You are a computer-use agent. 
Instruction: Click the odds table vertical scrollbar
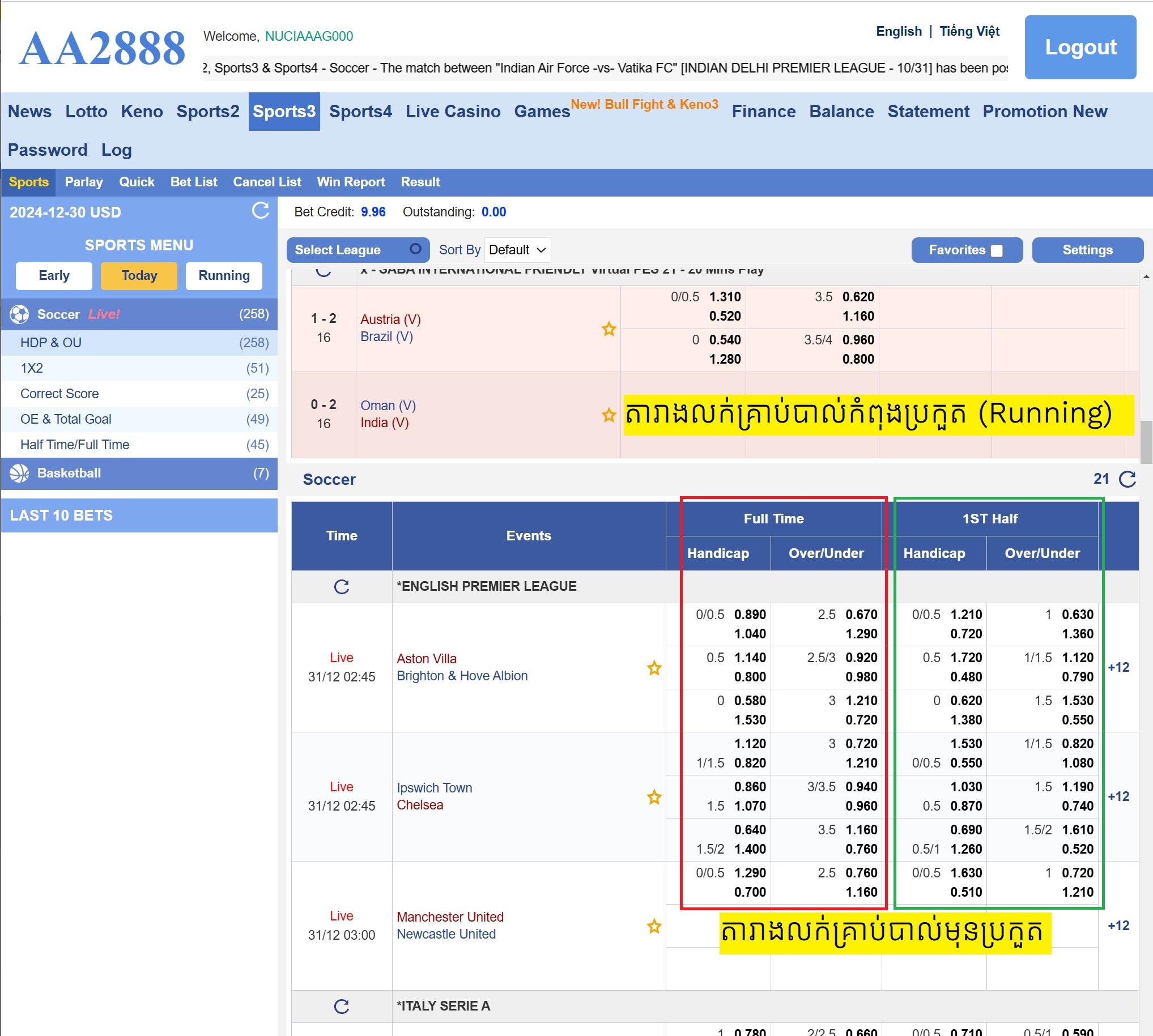[x=1146, y=442]
